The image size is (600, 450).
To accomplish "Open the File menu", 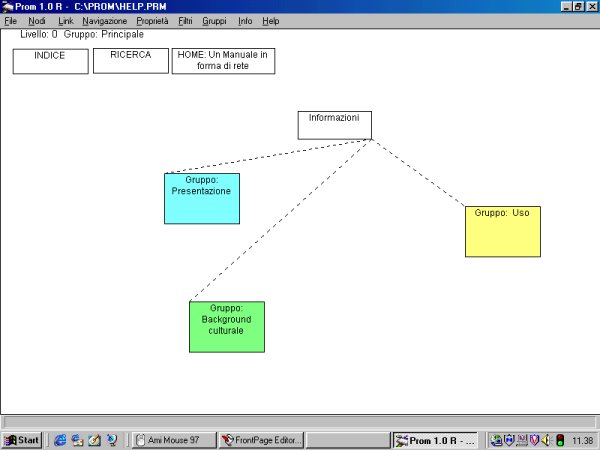I will [x=10, y=21].
